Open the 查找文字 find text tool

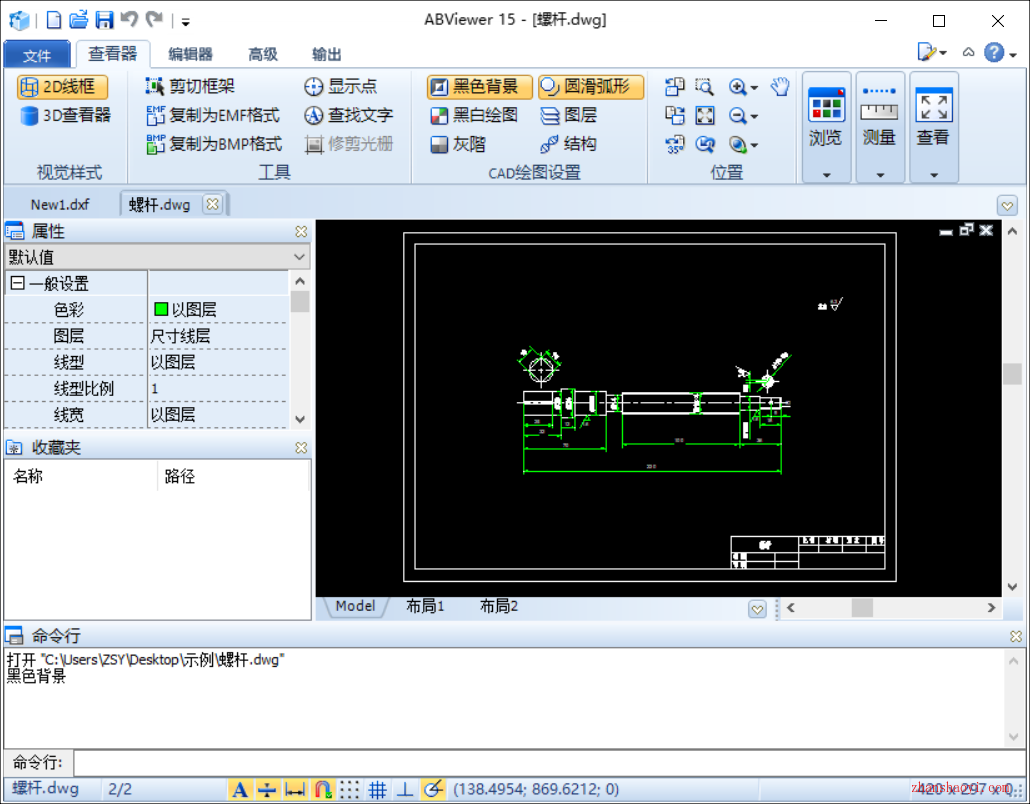coord(348,115)
